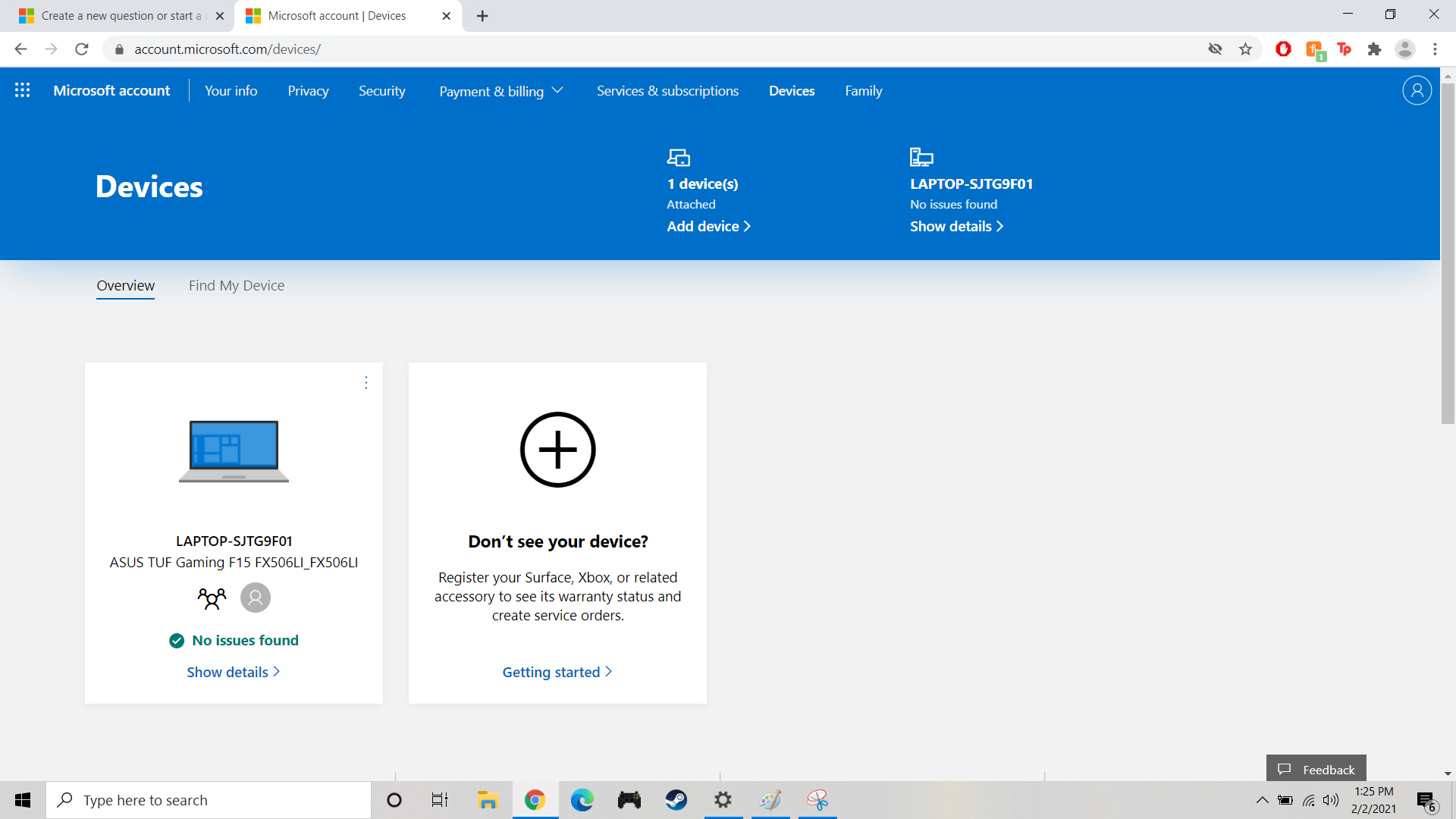Open the Windows Start menu
Viewport: 1456px width, 819px height.
pyautogui.click(x=23, y=800)
